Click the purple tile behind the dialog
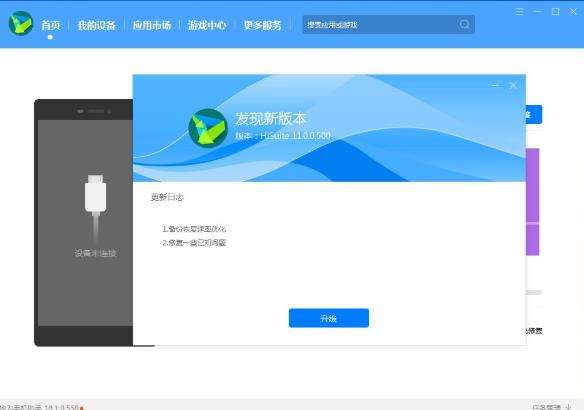 click(533, 202)
